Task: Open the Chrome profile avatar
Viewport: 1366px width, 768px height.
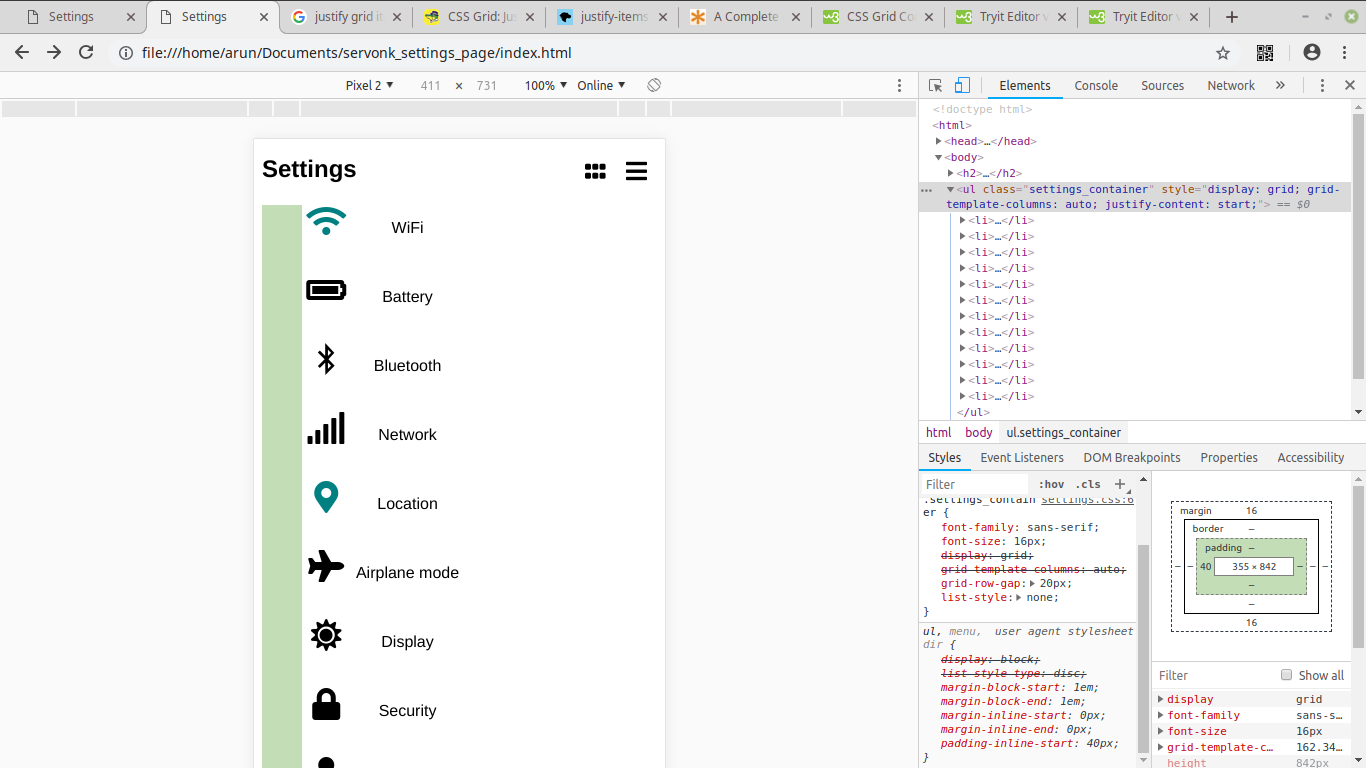Action: click(1312, 53)
